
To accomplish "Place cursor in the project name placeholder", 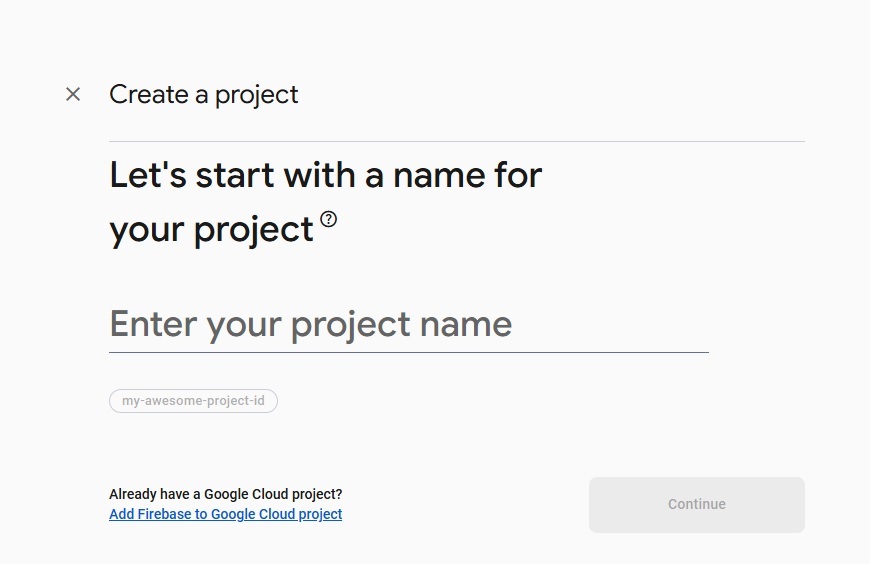I will coord(311,324).
